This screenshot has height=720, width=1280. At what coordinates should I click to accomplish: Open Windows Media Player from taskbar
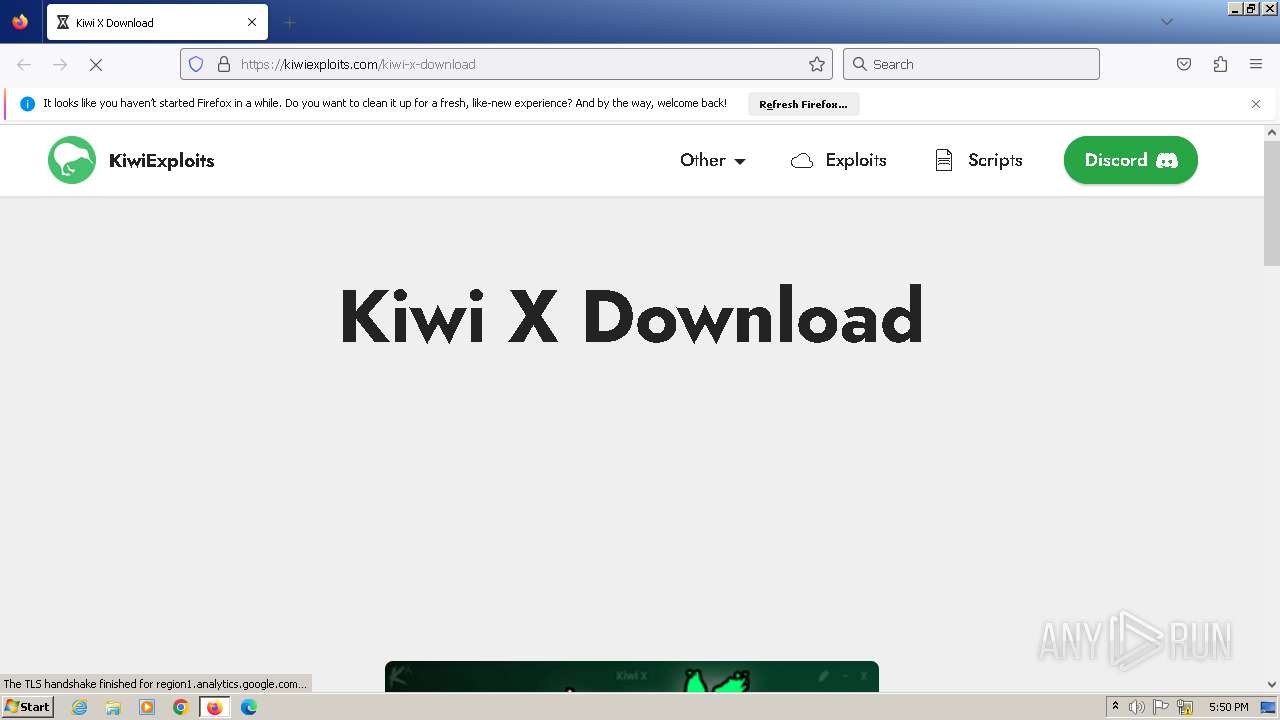(x=147, y=707)
